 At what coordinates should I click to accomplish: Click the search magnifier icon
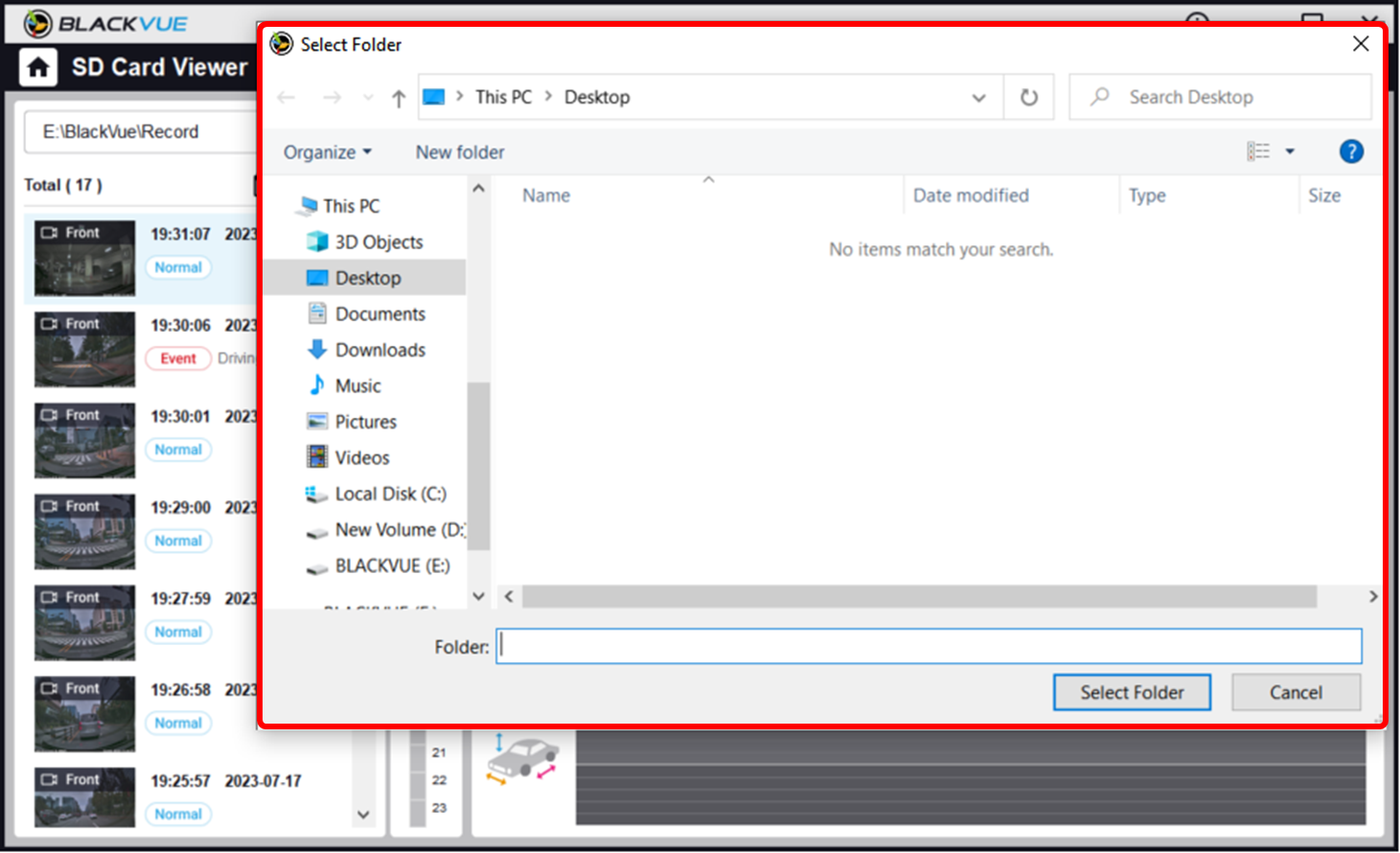[1100, 97]
